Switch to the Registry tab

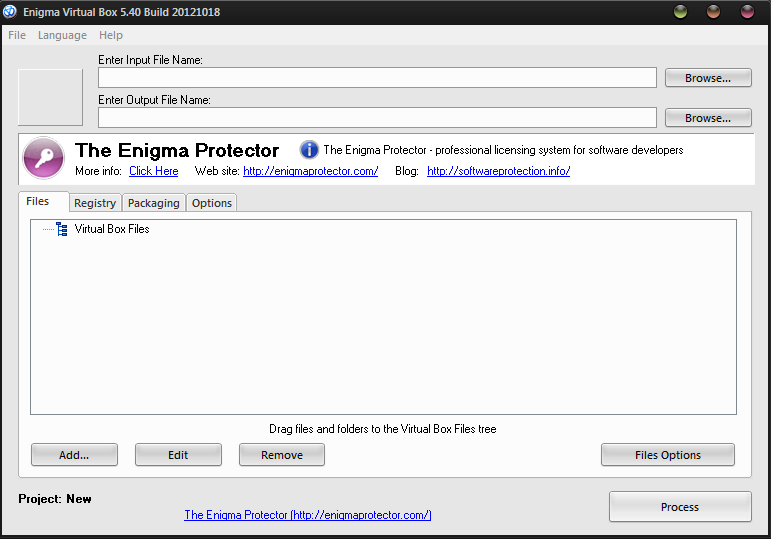point(95,203)
